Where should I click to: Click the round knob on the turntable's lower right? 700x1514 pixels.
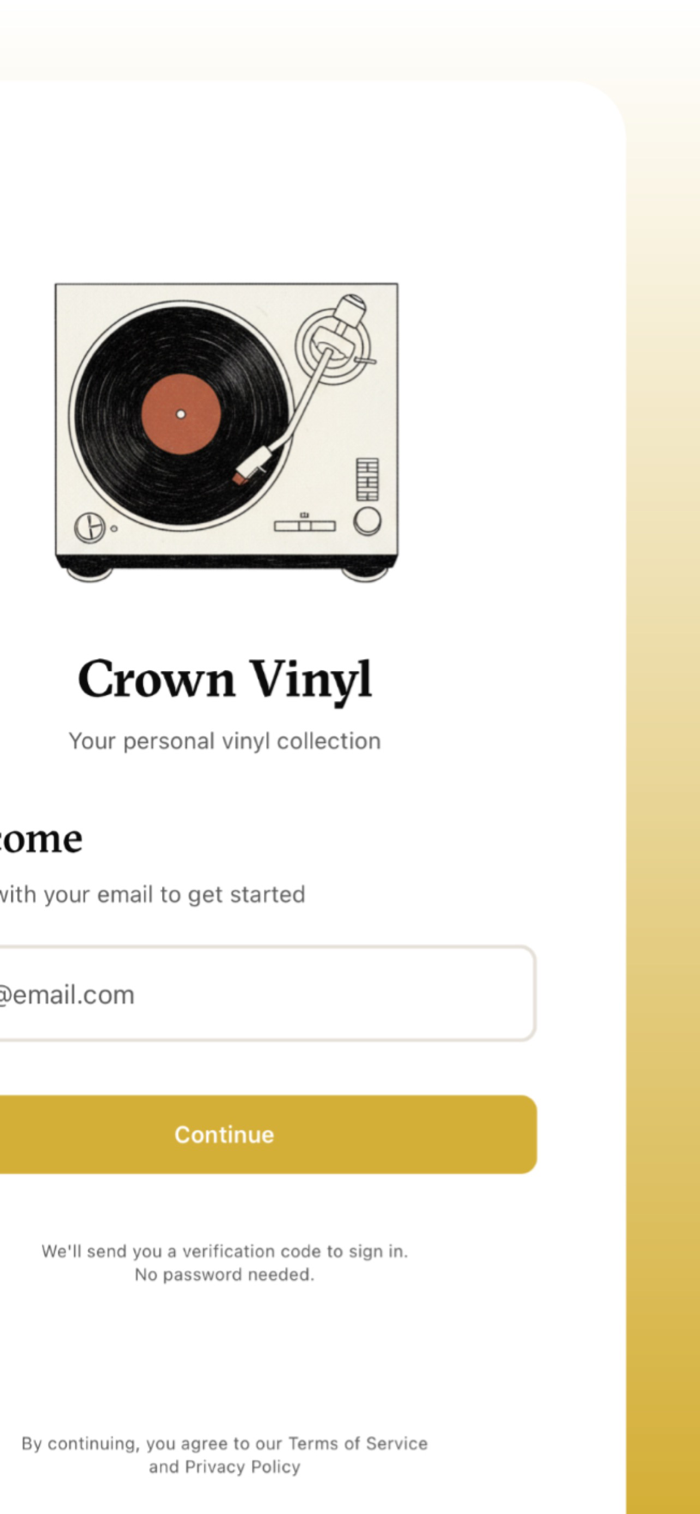coord(367,521)
